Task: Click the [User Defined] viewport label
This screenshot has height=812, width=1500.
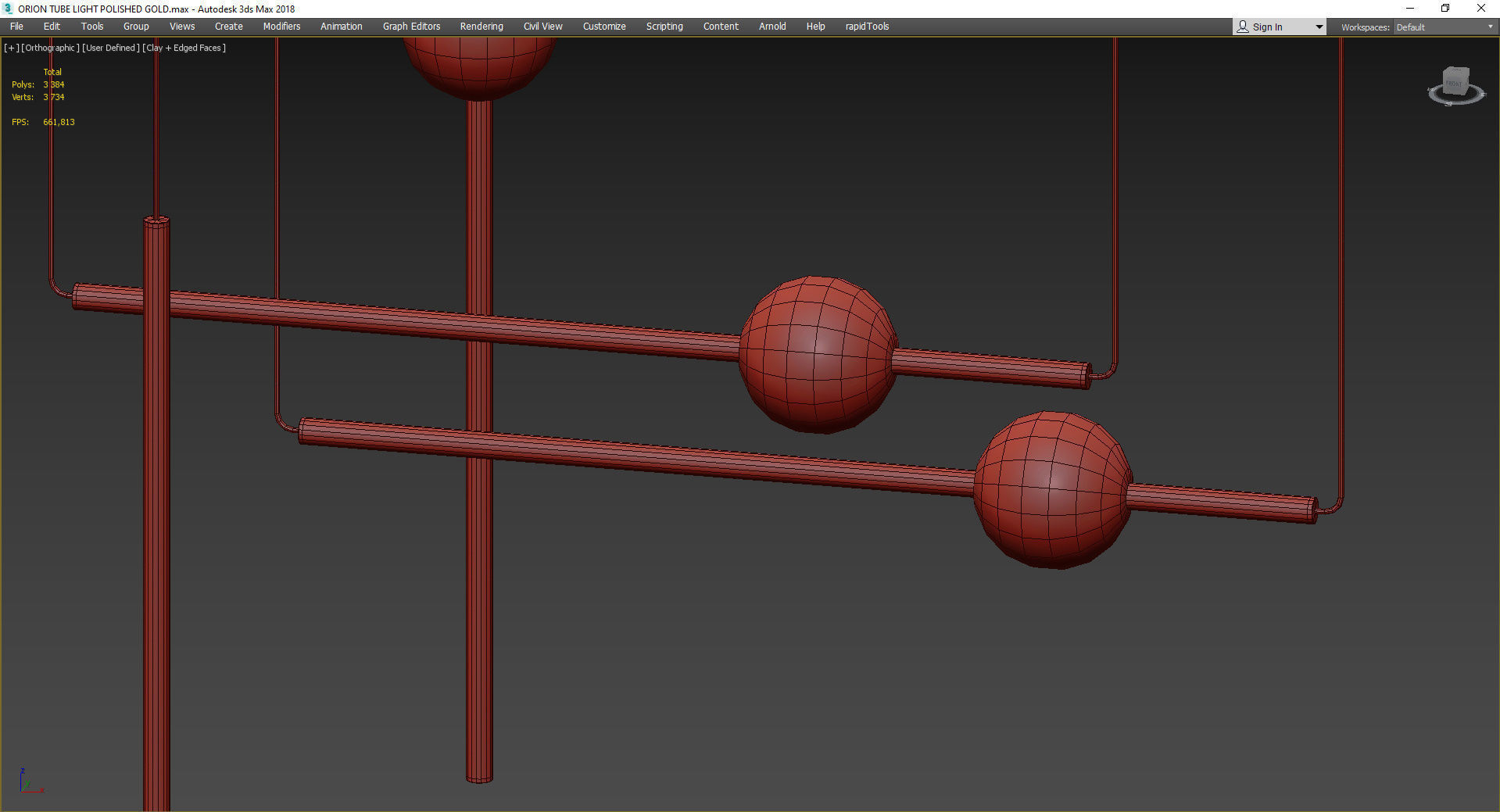Action: [x=111, y=48]
